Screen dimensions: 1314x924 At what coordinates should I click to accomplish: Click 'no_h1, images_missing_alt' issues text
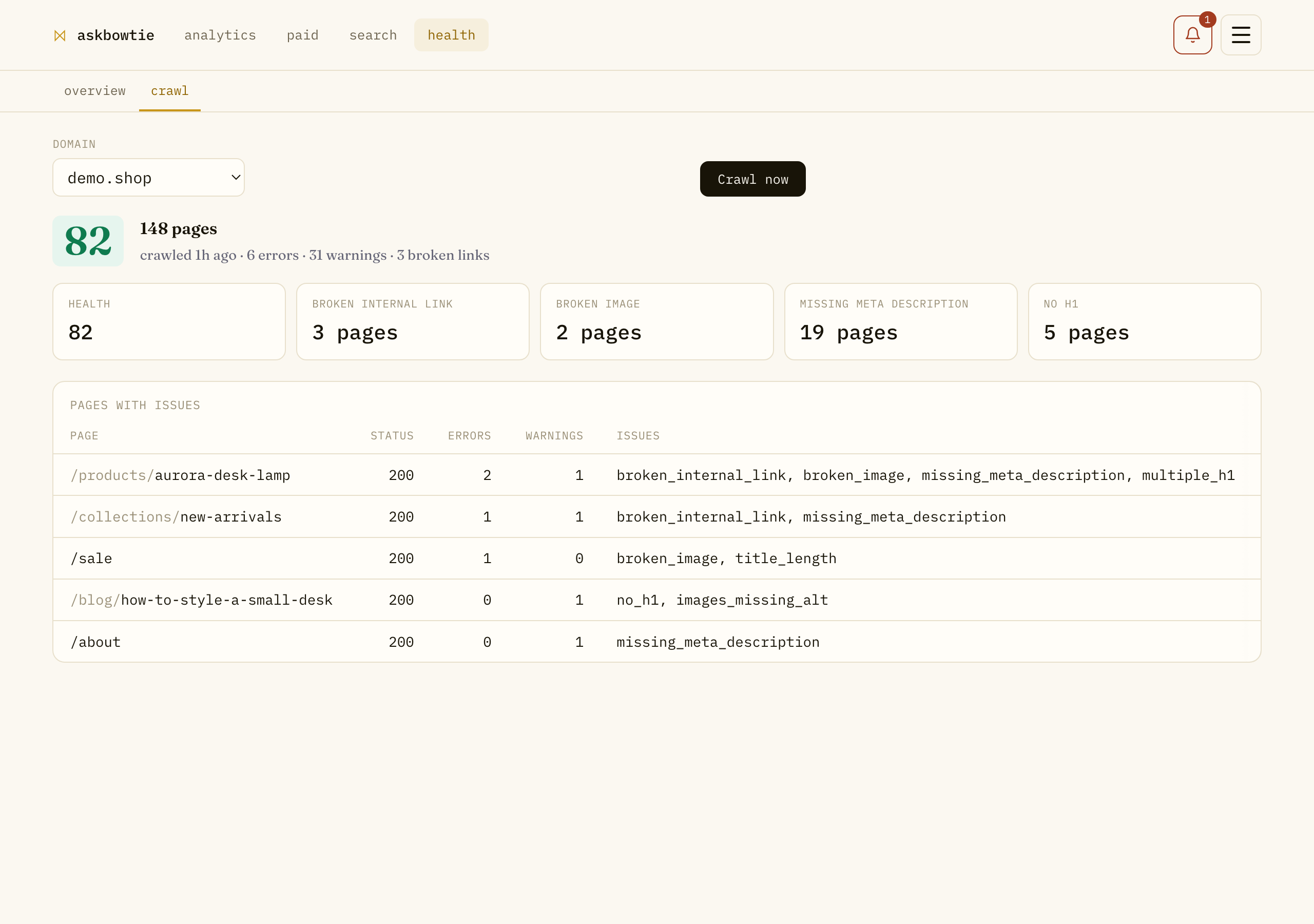coord(722,600)
